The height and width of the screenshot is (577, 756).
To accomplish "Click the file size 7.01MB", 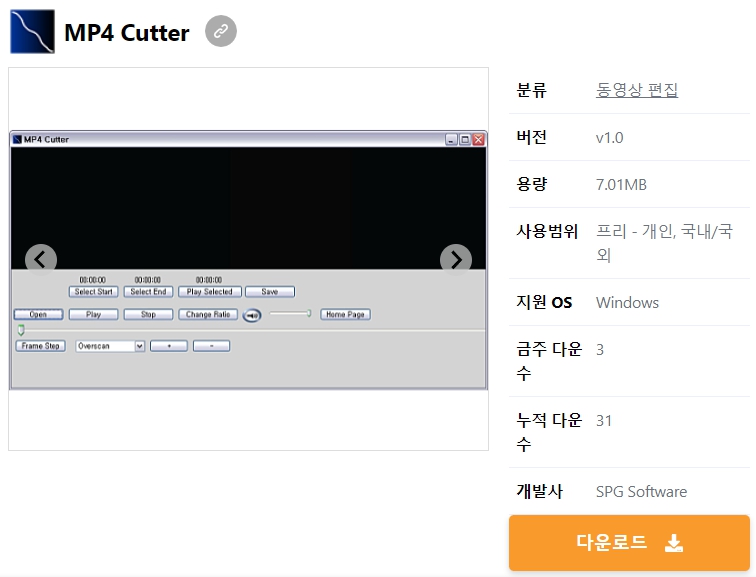I will [621, 185].
